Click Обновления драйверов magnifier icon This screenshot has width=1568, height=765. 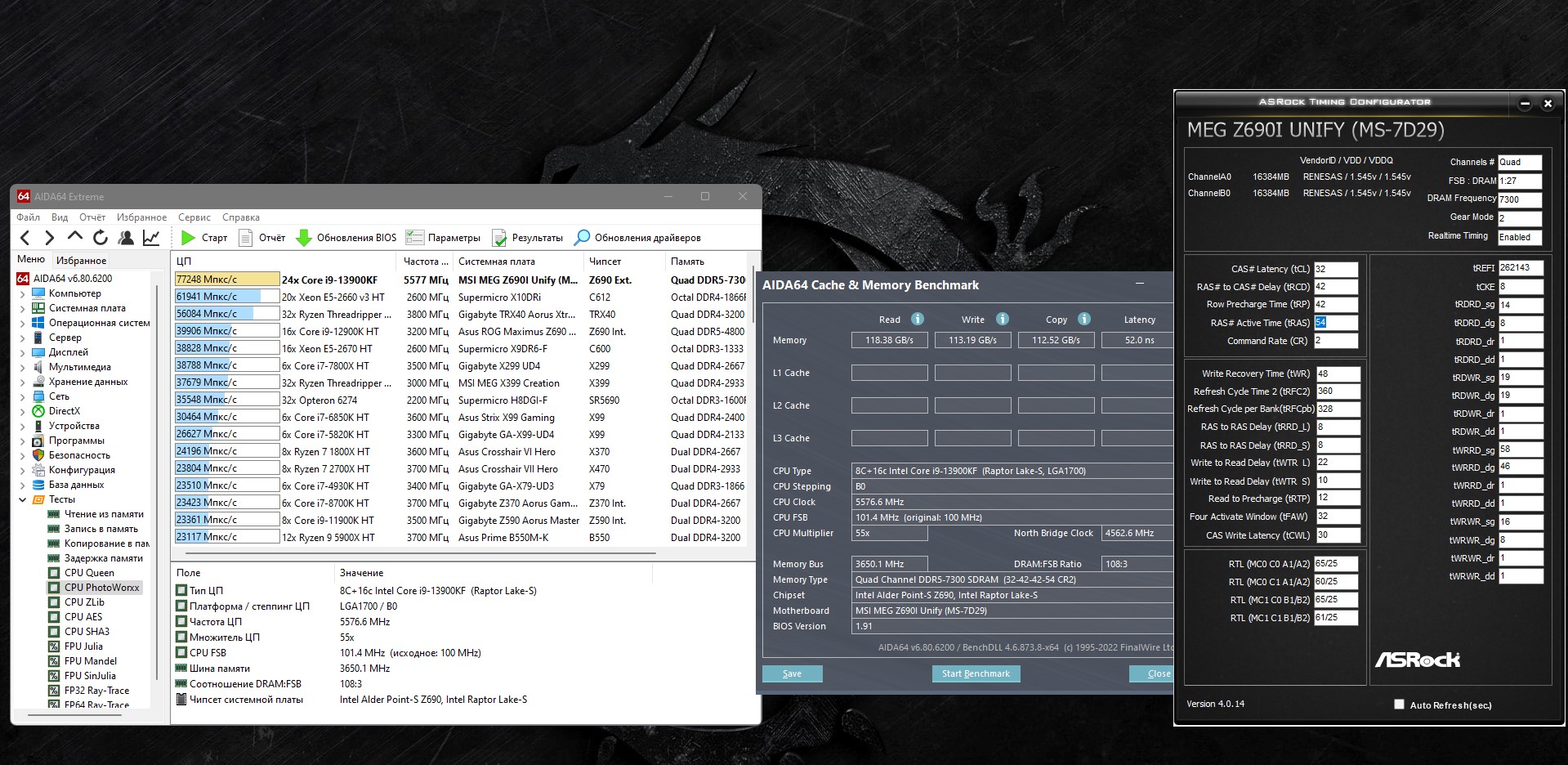point(582,238)
